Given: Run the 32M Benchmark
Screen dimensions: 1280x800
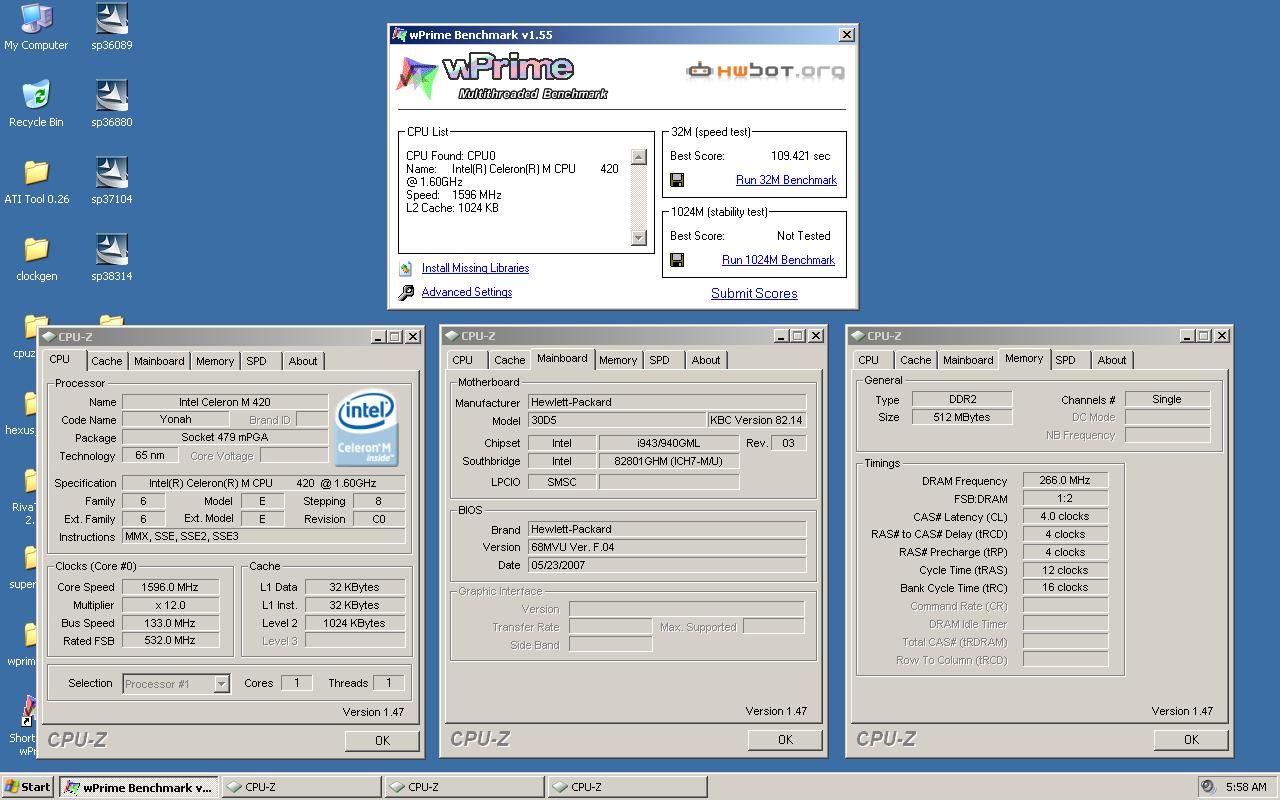Looking at the screenshot, I should coord(786,180).
